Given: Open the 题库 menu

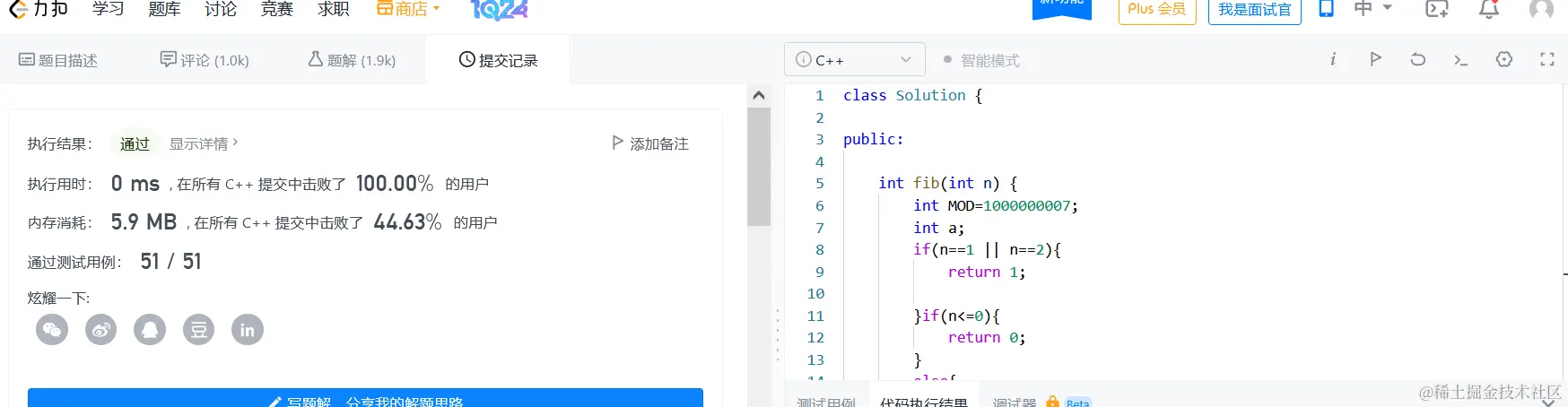Looking at the screenshot, I should [x=164, y=9].
